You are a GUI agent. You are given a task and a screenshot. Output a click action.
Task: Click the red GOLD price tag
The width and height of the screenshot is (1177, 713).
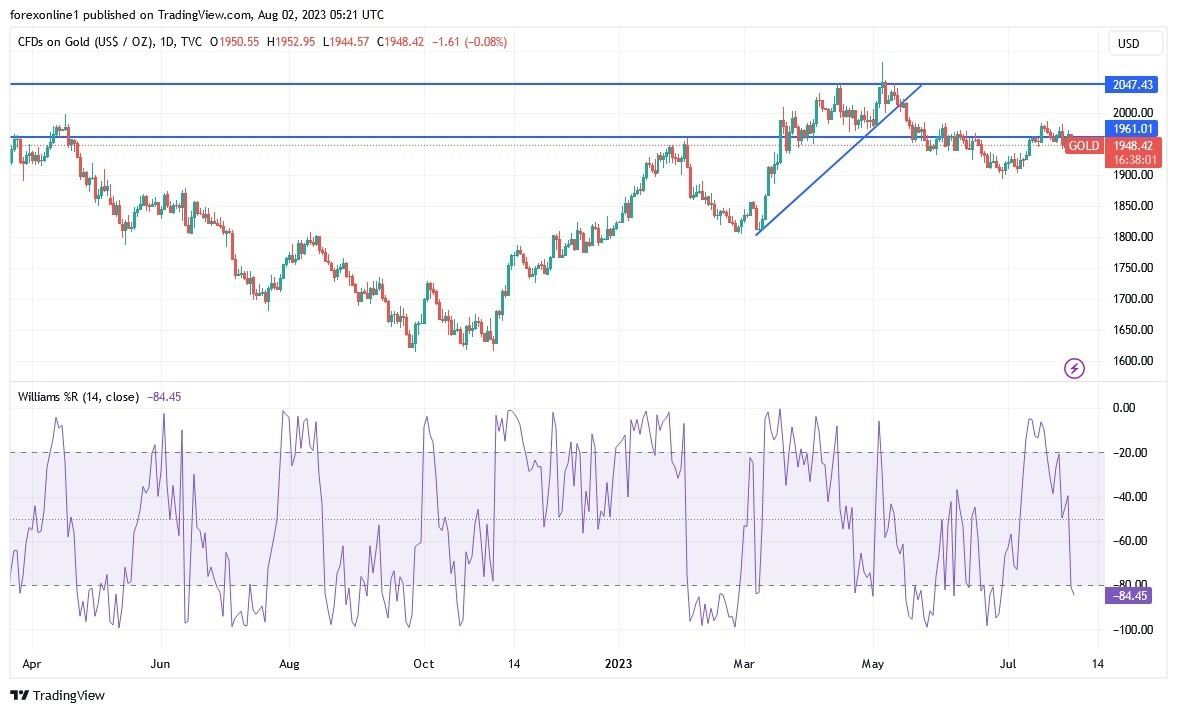pyautogui.click(x=1084, y=146)
